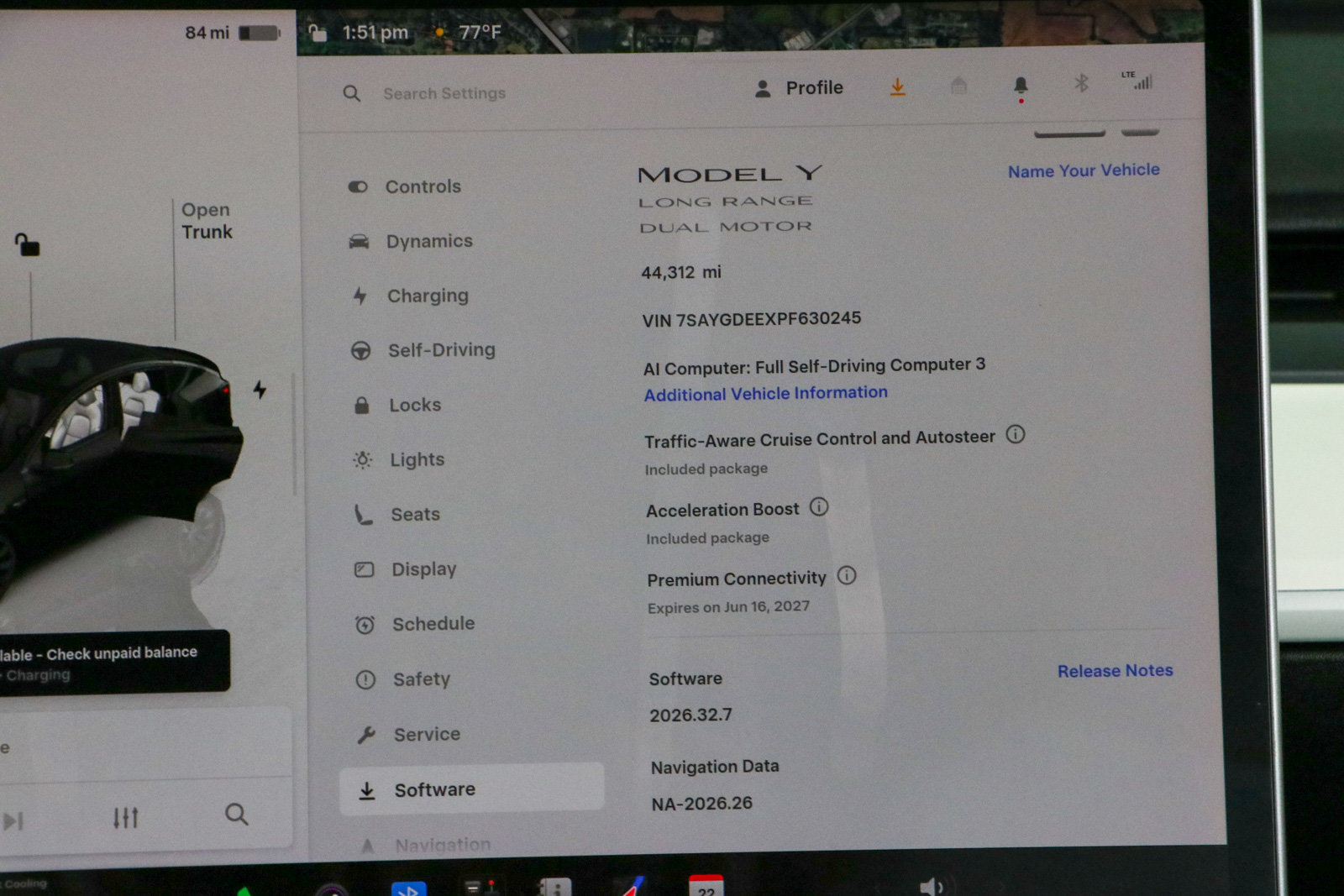Show info for Traffic-Aware Cruise Control
Screen dimensions: 1344x896
1016,434
